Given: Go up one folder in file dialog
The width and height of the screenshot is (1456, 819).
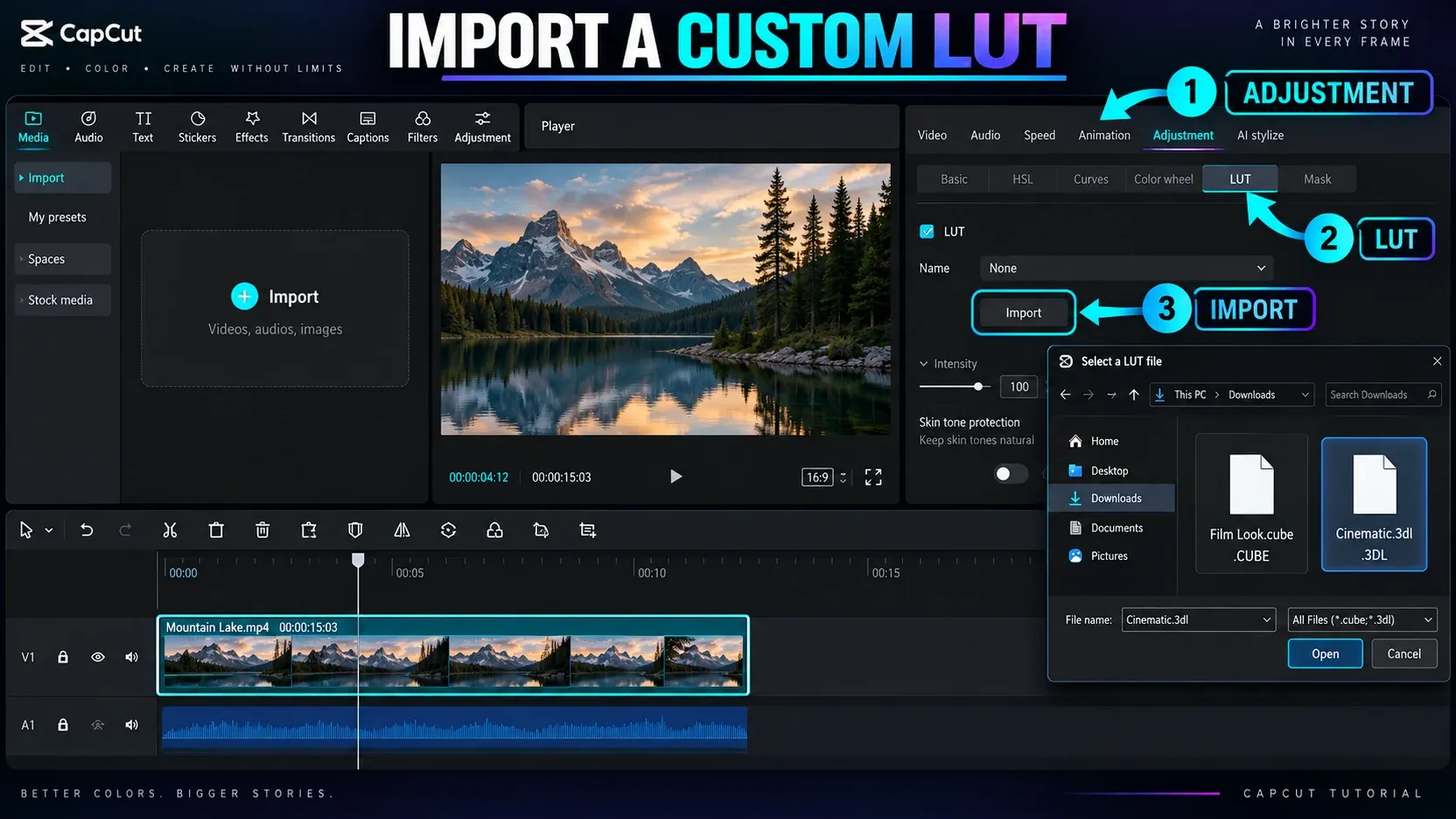Looking at the screenshot, I should [1134, 395].
